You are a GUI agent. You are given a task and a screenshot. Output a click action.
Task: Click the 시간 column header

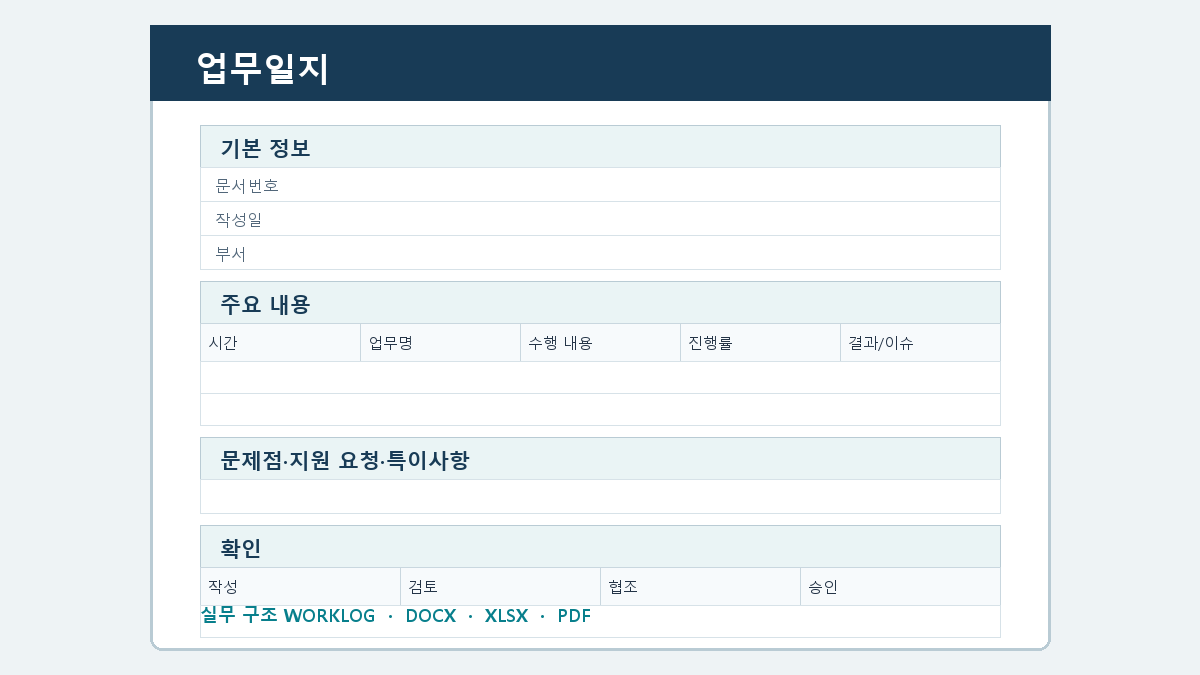(x=280, y=343)
